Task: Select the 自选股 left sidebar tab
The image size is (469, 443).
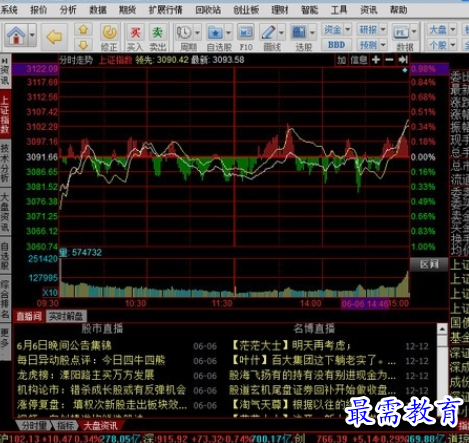Action: (x=5, y=256)
